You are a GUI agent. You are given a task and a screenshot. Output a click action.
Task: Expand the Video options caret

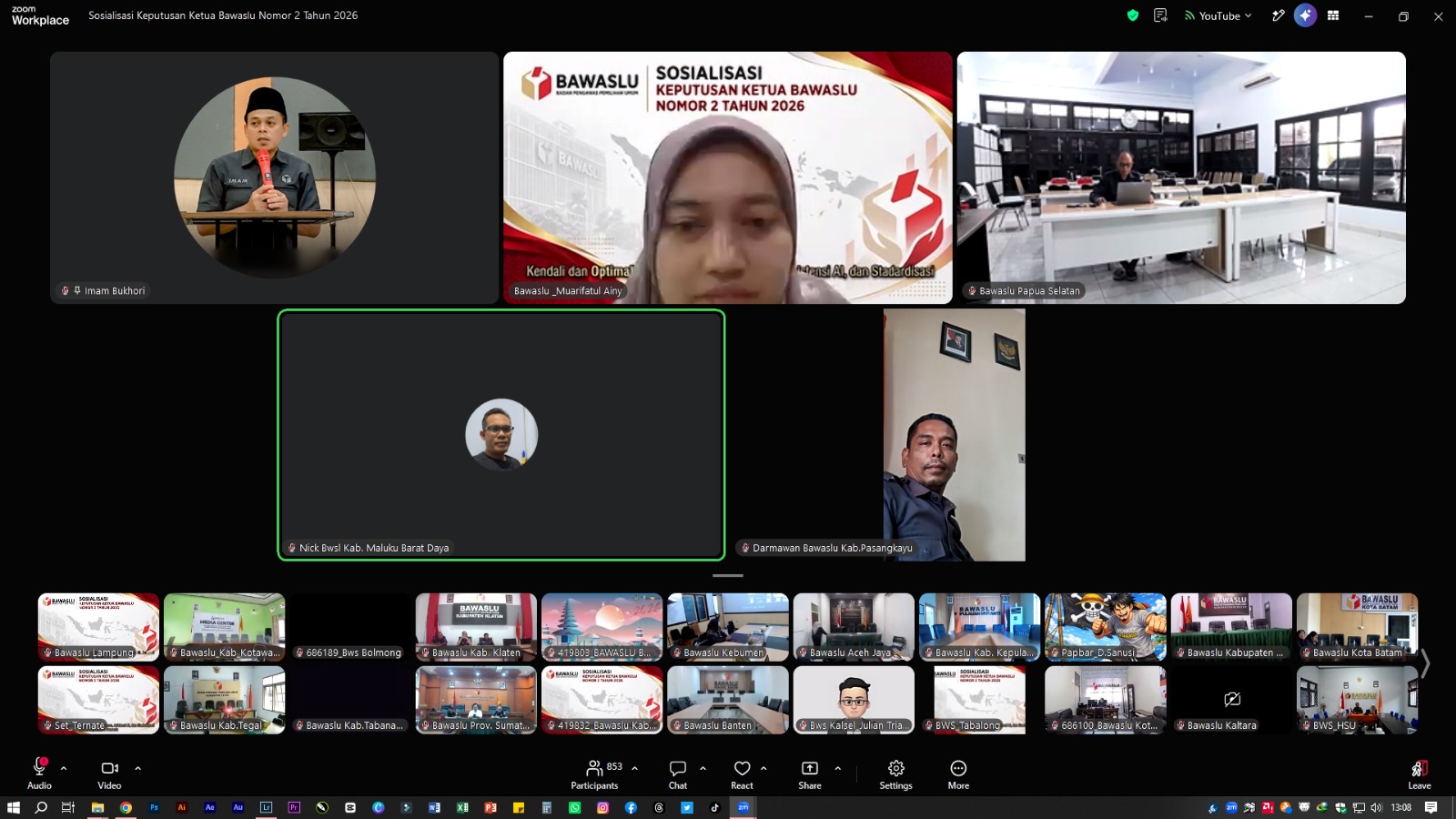coord(137,768)
